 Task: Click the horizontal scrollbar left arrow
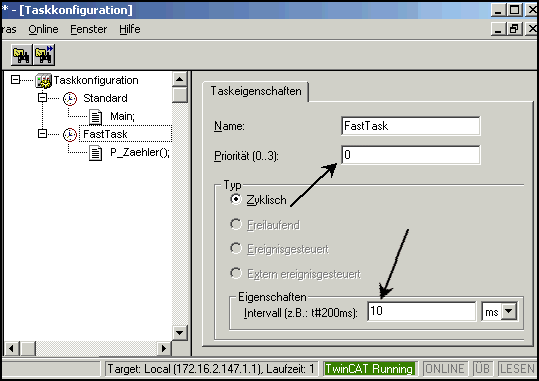click(x=12, y=349)
